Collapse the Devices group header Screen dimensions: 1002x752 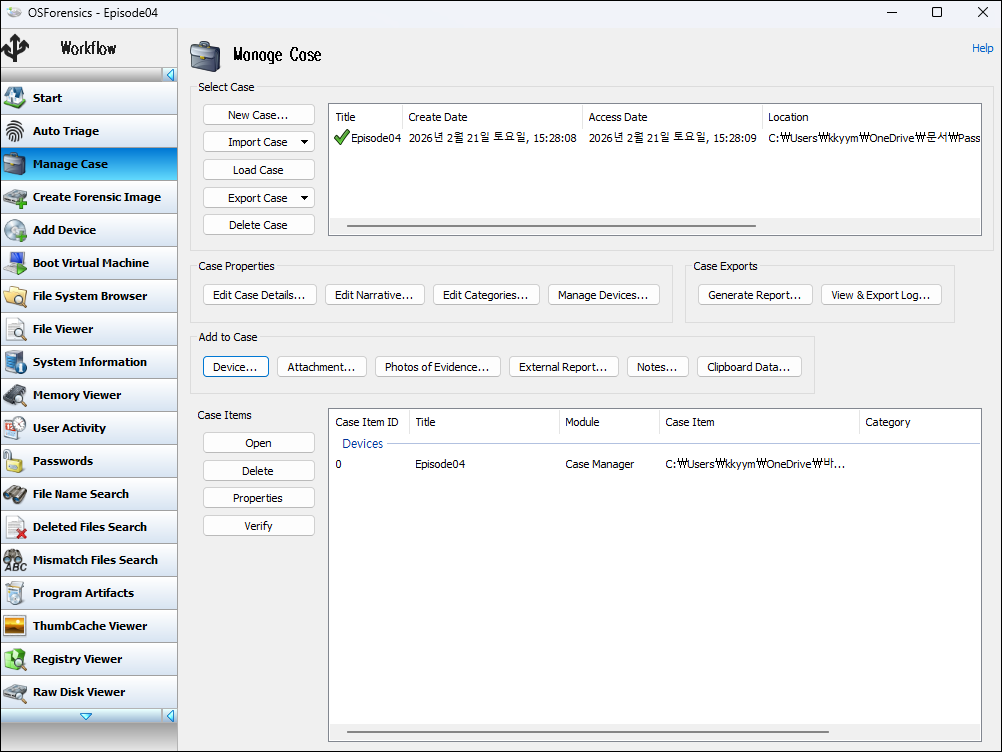click(362, 443)
